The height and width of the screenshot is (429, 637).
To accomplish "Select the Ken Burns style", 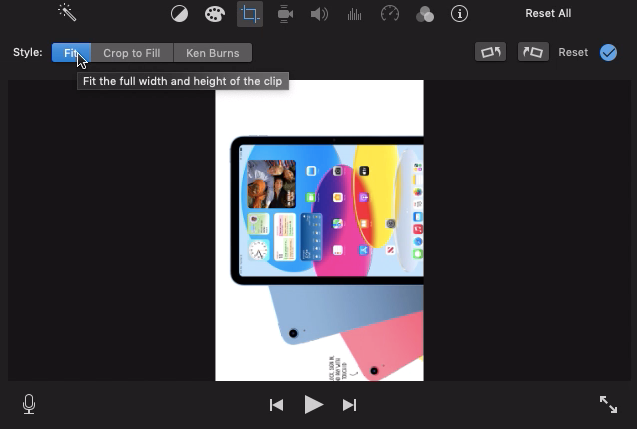I will tap(212, 53).
